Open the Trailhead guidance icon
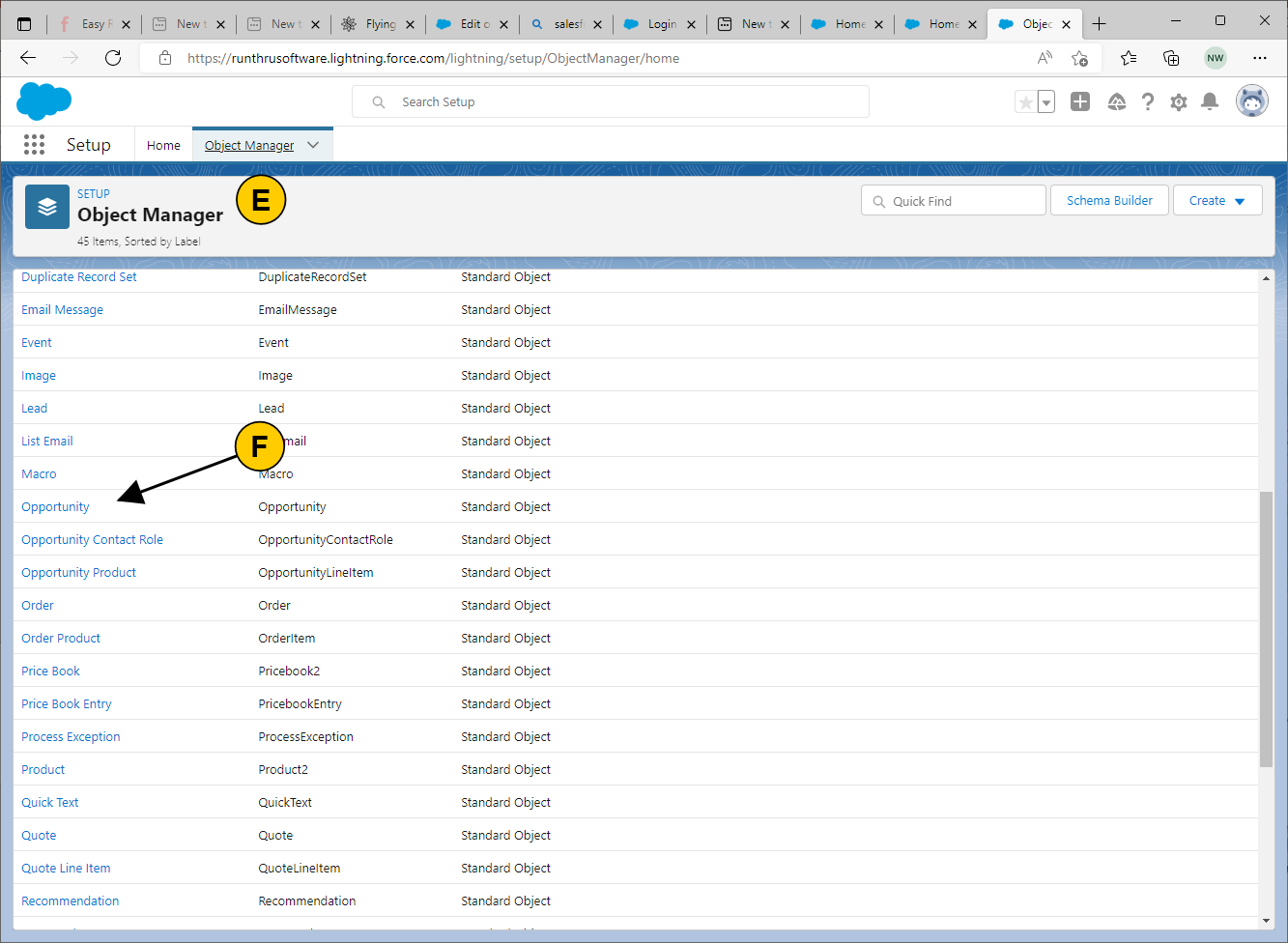This screenshot has height=943, width=1288. pyautogui.click(x=1116, y=102)
